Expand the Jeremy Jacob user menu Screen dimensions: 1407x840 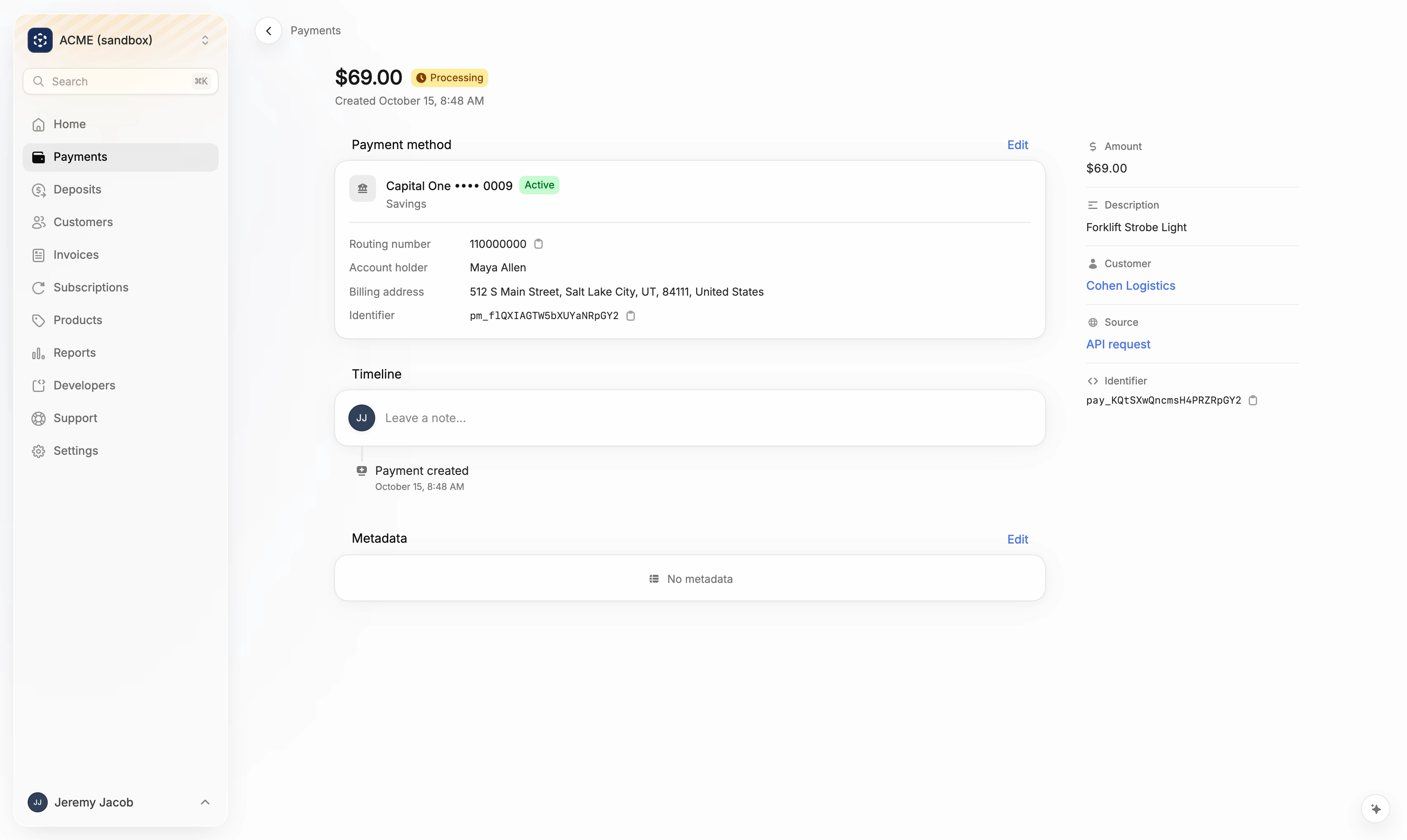click(x=205, y=802)
